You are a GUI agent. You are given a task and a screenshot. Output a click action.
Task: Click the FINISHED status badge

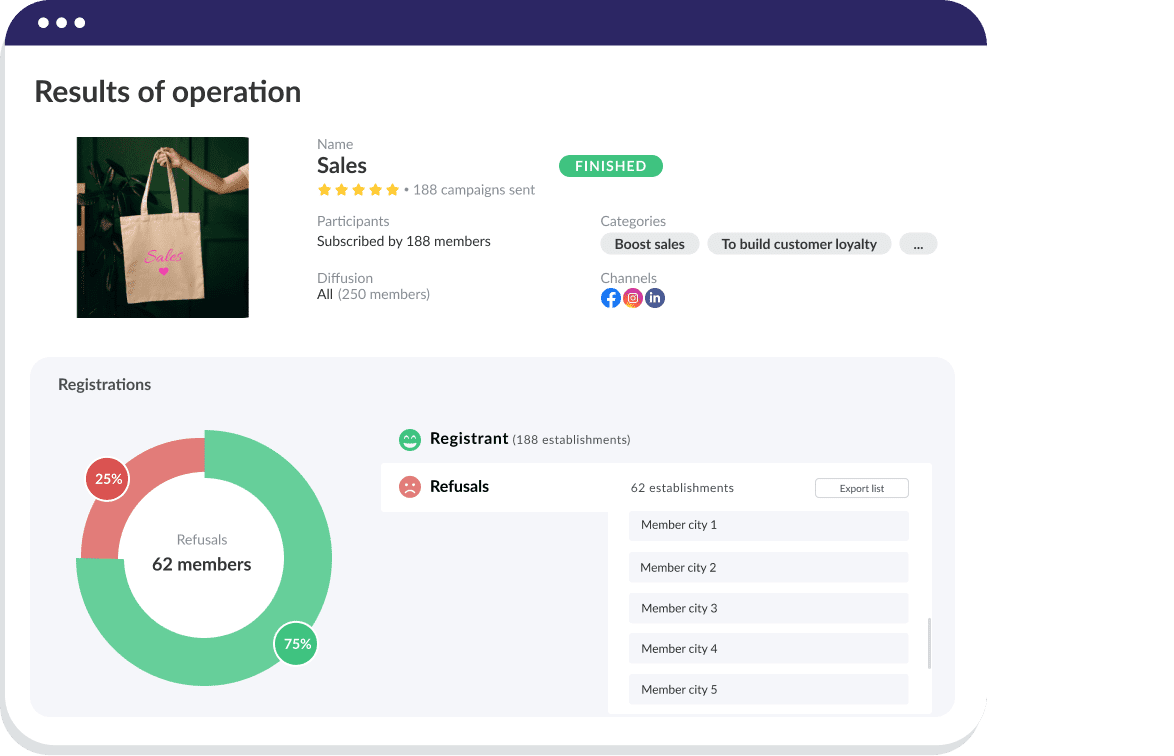click(610, 166)
